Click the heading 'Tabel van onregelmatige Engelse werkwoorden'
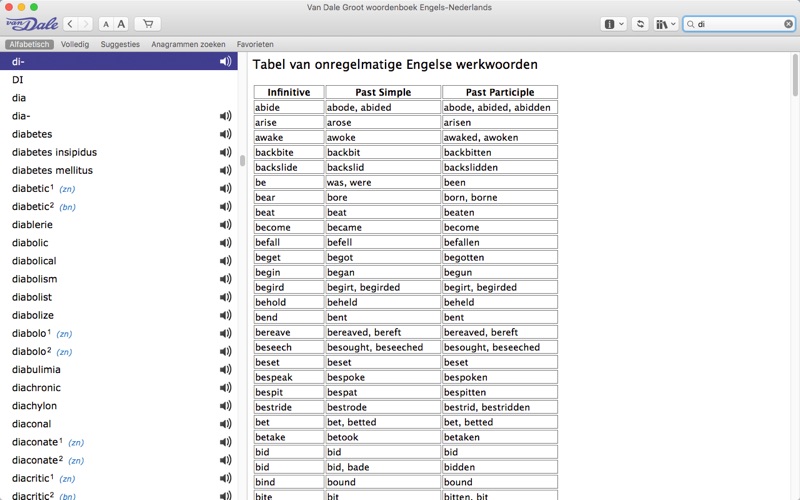 (395, 65)
